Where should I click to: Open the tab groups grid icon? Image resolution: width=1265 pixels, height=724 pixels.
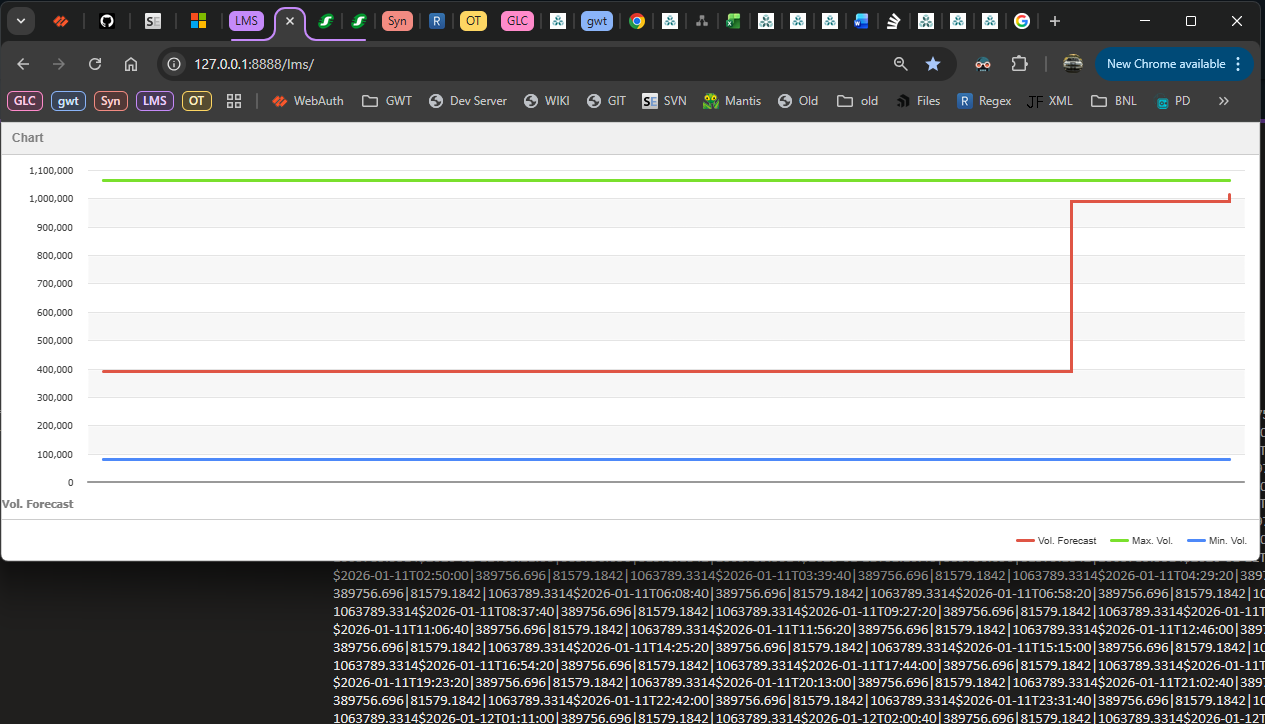tap(234, 101)
